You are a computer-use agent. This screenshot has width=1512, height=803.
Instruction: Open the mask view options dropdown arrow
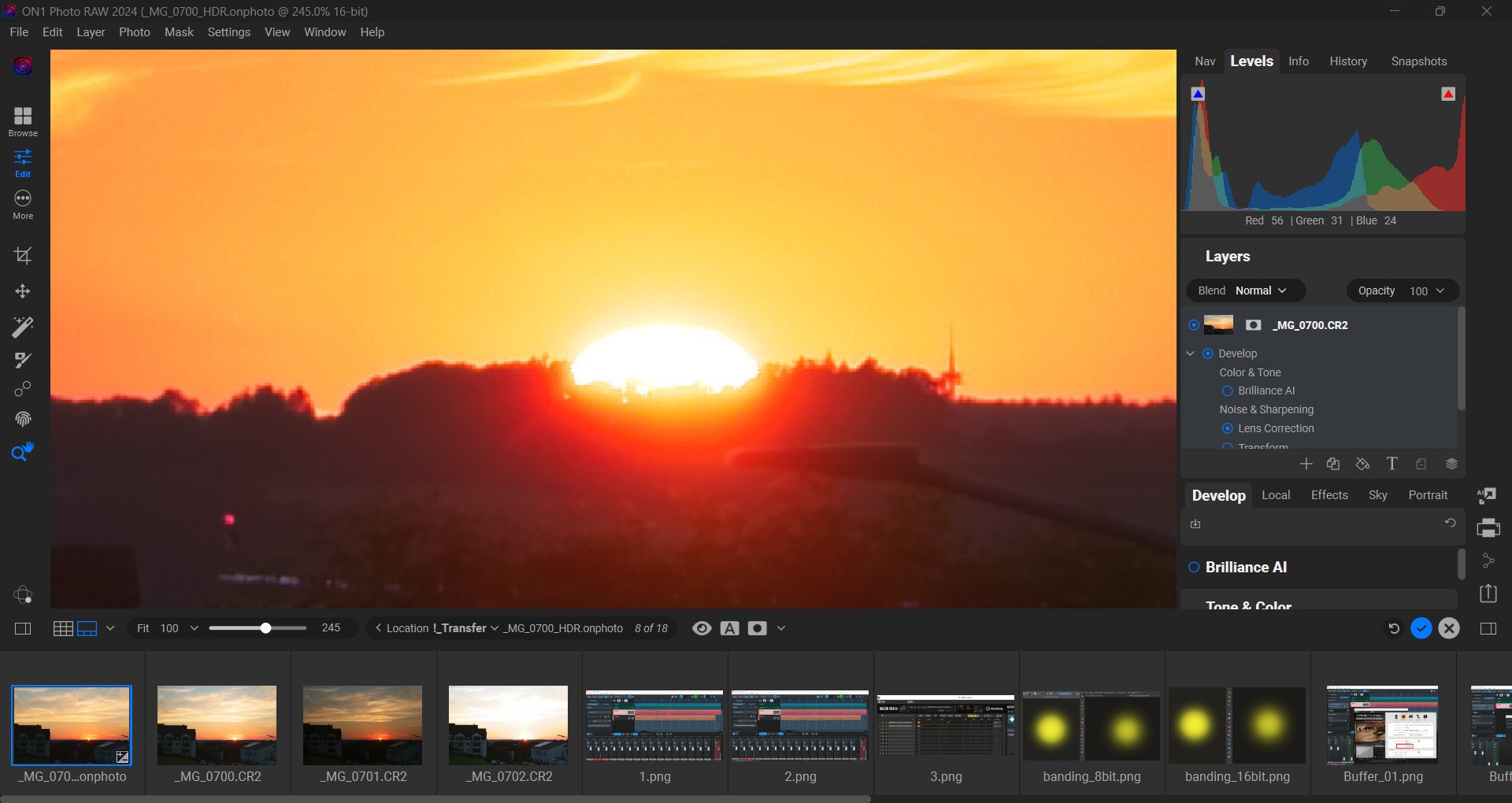[780, 628]
